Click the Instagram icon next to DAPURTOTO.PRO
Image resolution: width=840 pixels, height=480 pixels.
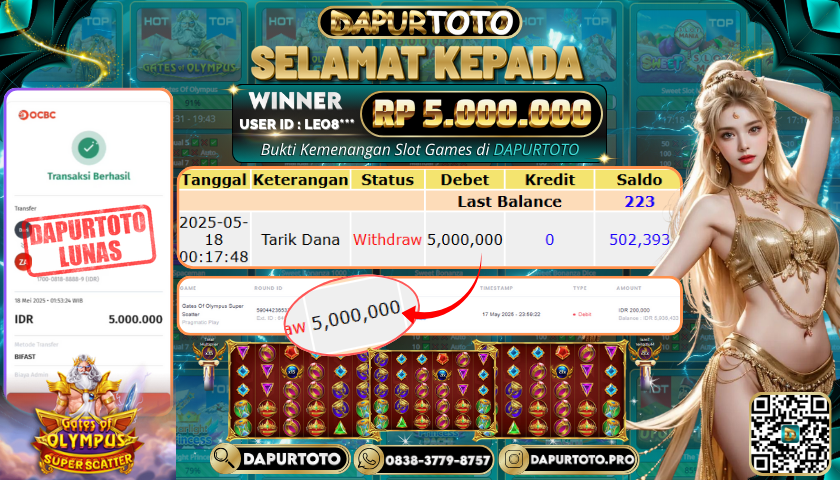coord(515,460)
